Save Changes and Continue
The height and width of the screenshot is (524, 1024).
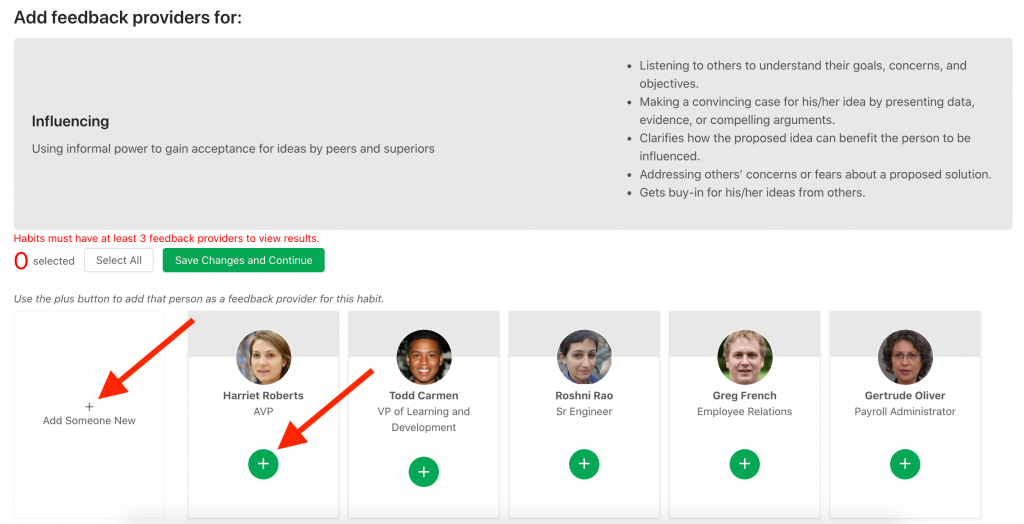(x=243, y=260)
